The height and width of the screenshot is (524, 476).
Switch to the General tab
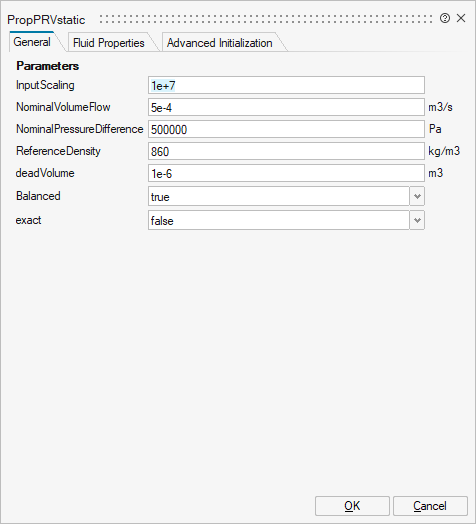click(x=32, y=42)
